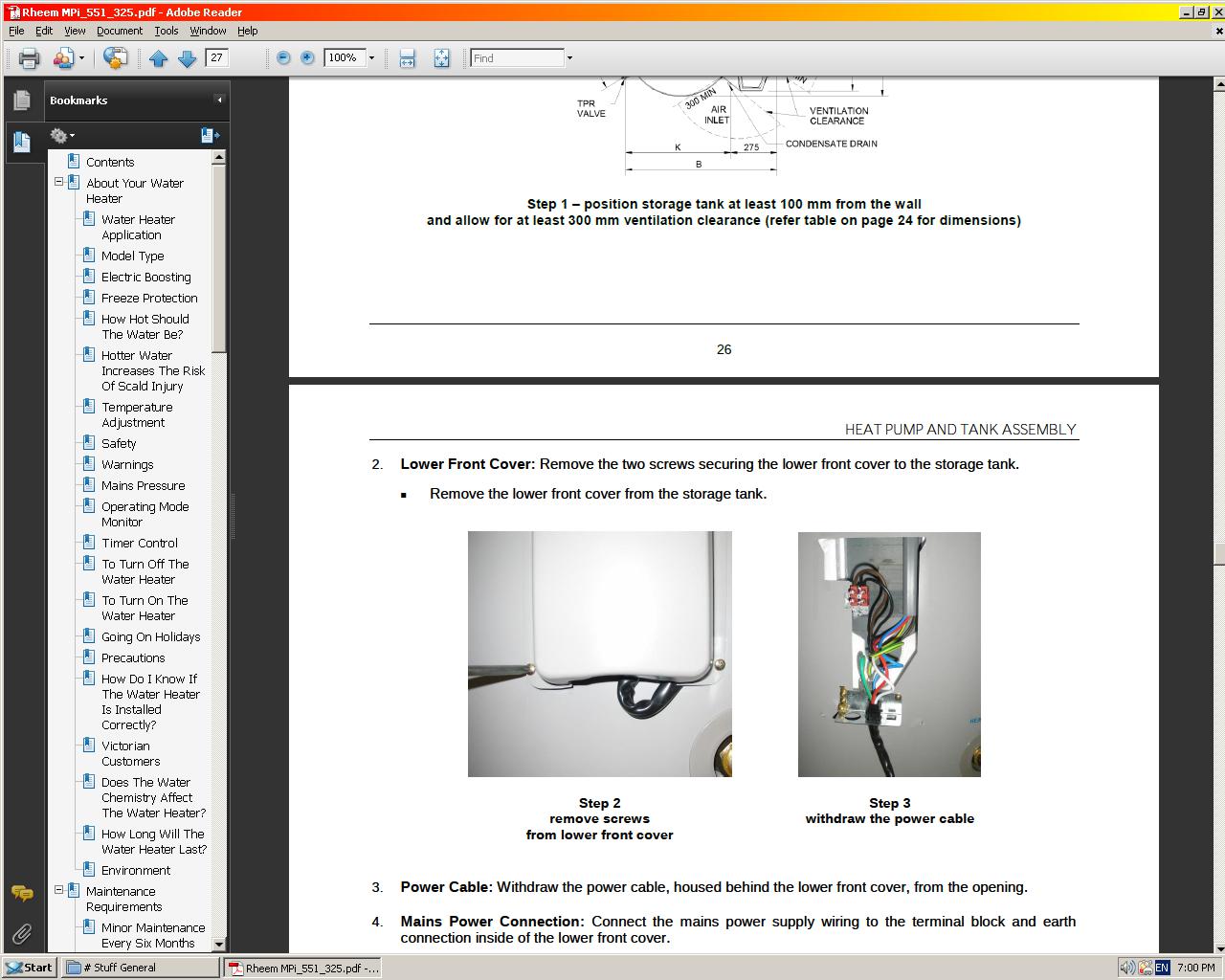Viewport: 1225px width, 980px height.
Task: Collapse the Maintenance Requirements node
Action: coord(58,889)
